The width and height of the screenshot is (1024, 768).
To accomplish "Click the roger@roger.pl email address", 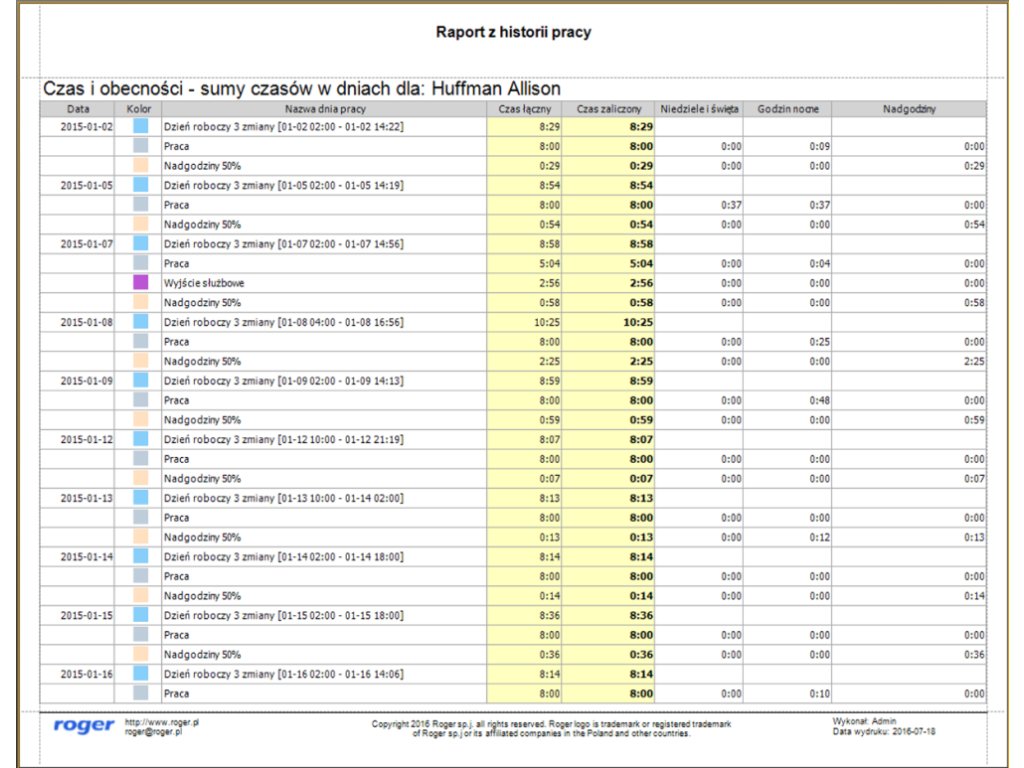I will click(x=153, y=732).
